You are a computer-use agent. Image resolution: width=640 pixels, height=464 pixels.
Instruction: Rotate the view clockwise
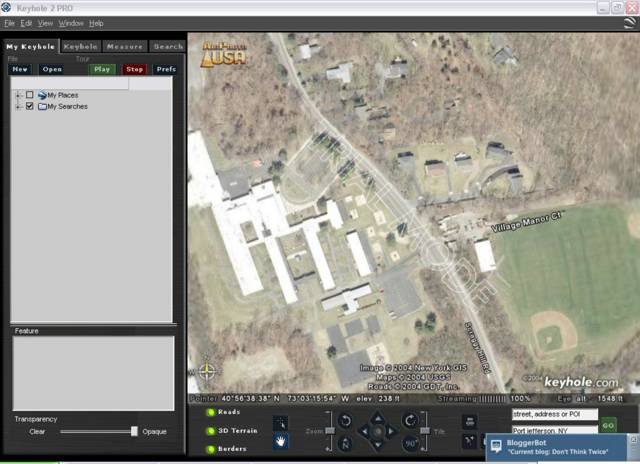410,420
